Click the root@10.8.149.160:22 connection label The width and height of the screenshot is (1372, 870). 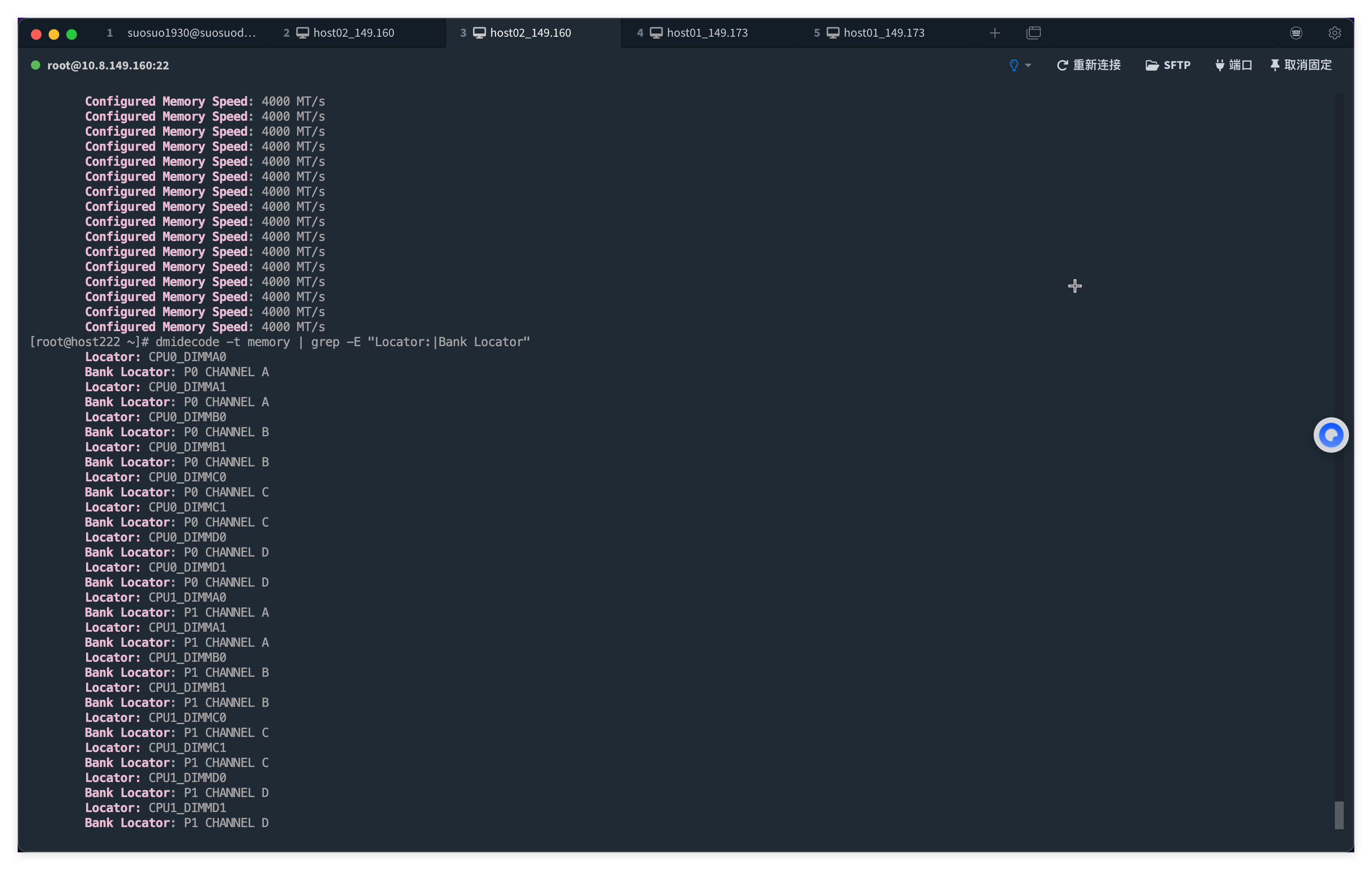108,65
